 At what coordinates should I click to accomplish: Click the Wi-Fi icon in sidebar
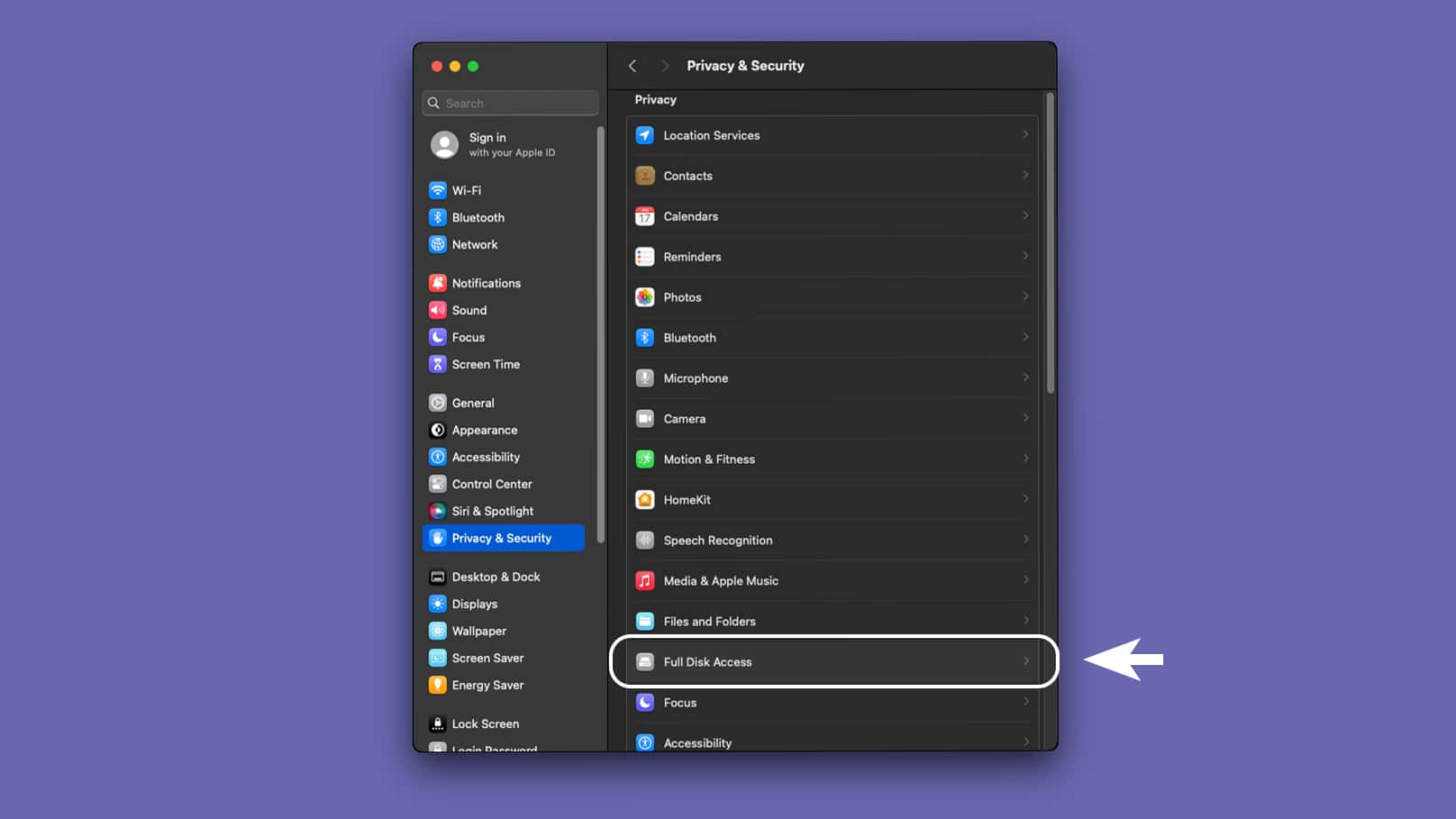pos(438,190)
